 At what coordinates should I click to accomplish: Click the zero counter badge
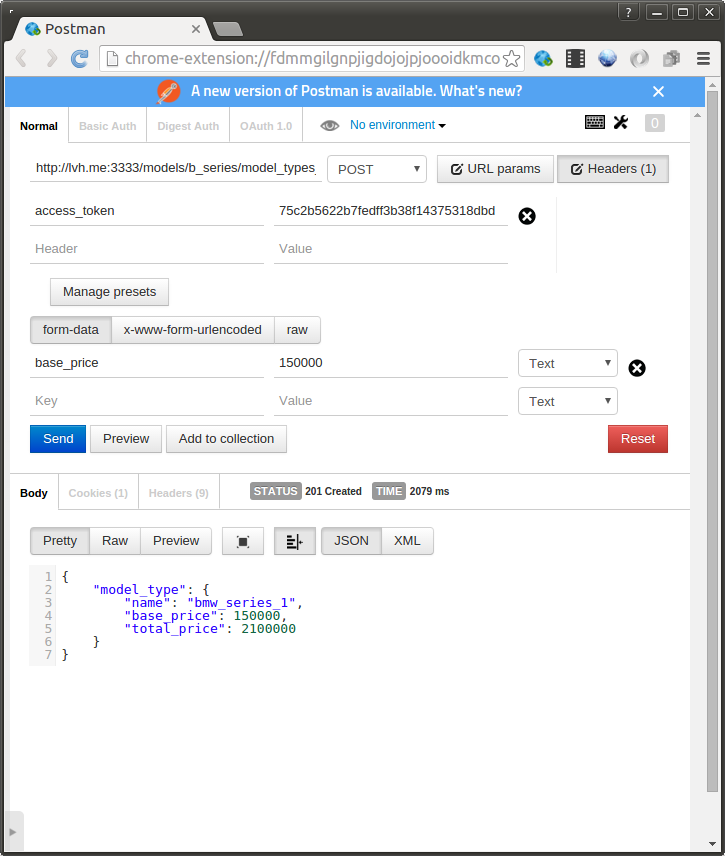[655, 123]
